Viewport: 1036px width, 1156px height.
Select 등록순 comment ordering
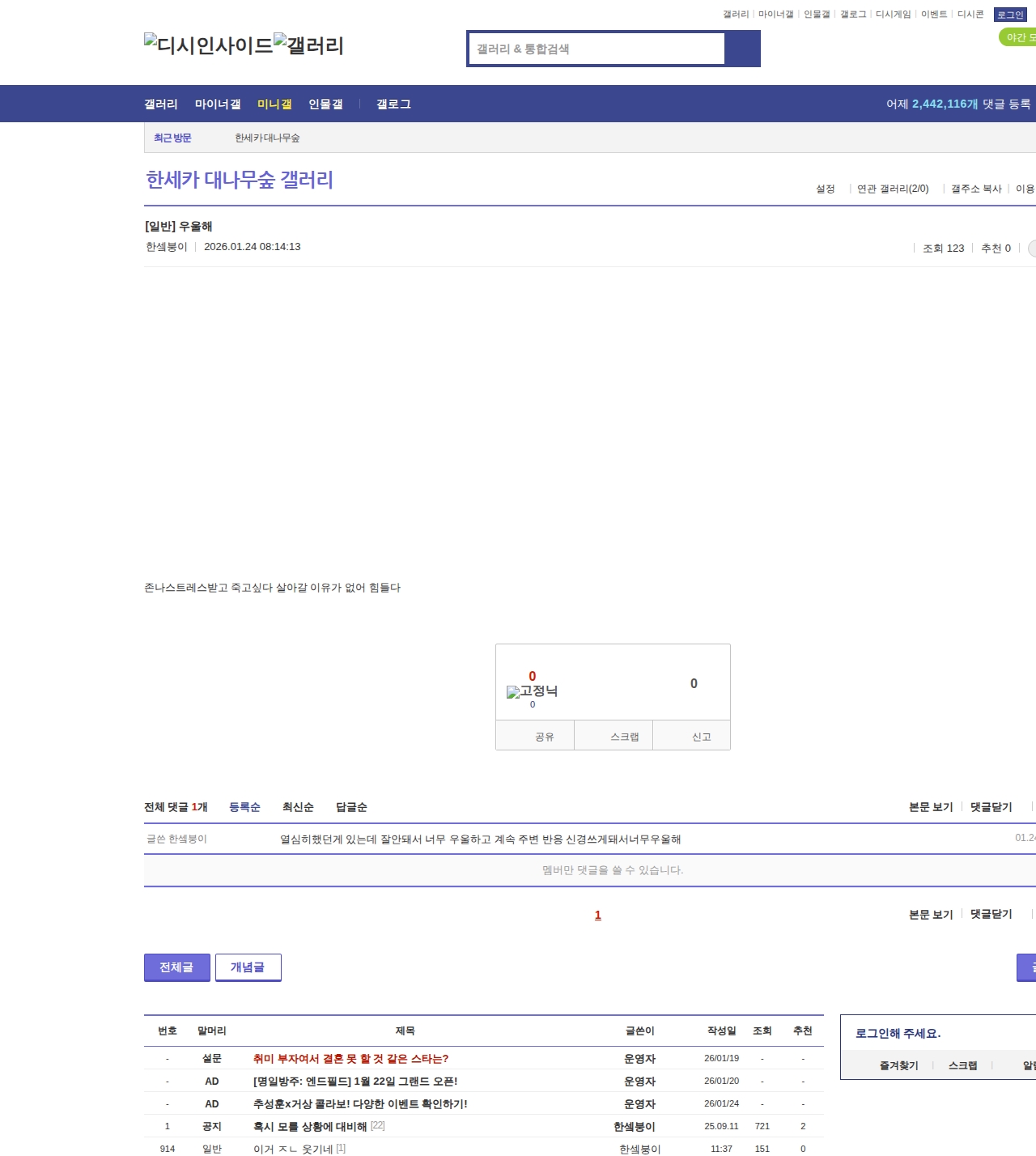tap(245, 807)
